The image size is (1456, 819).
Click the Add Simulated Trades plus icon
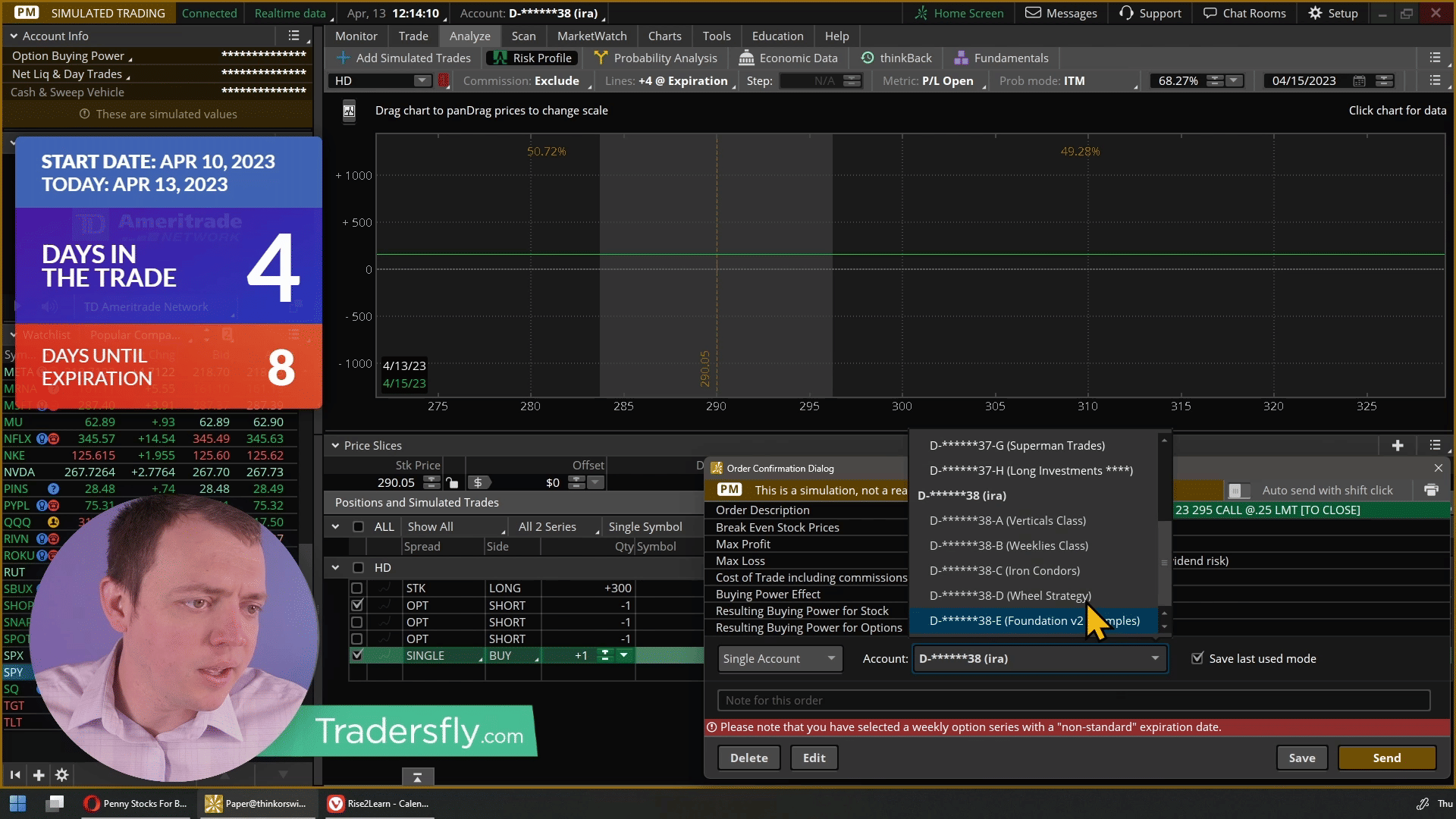pyautogui.click(x=343, y=58)
